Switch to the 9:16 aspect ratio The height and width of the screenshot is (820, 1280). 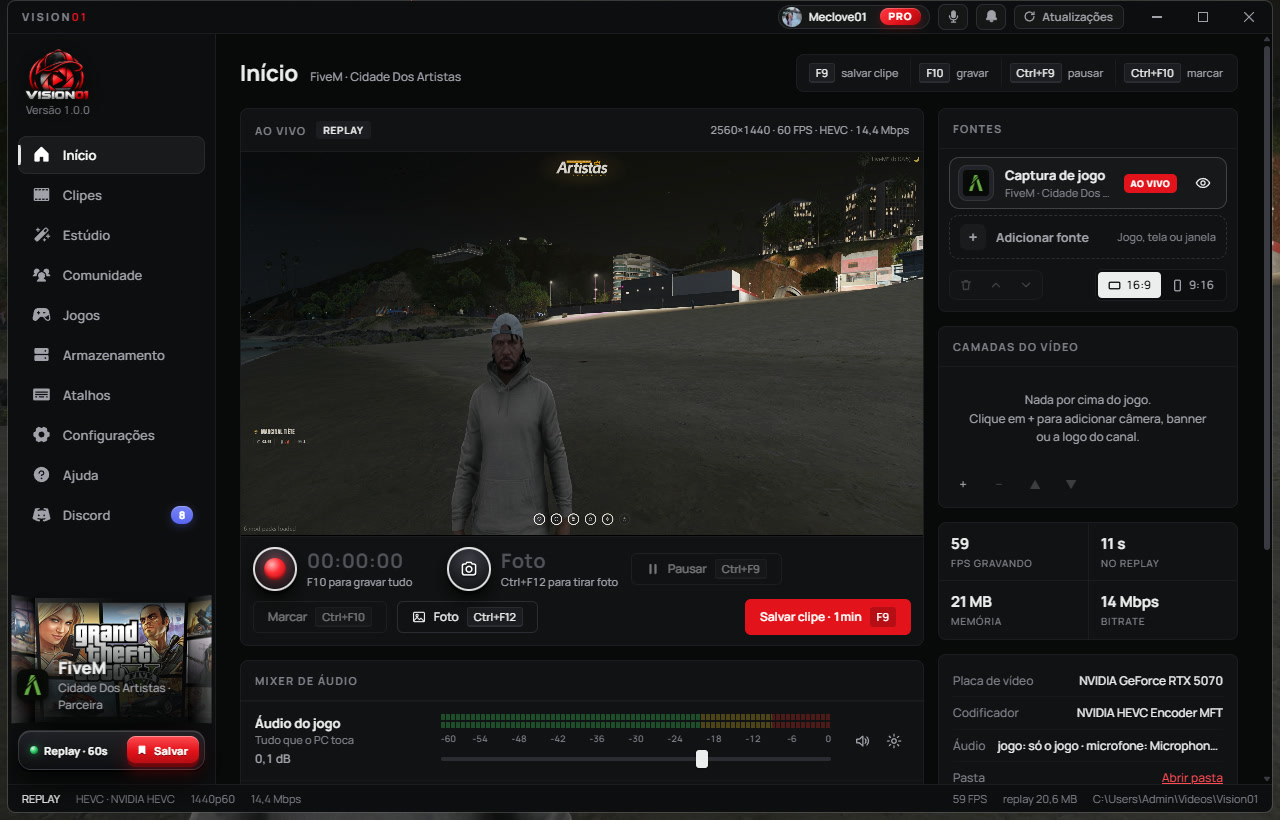tap(1193, 285)
